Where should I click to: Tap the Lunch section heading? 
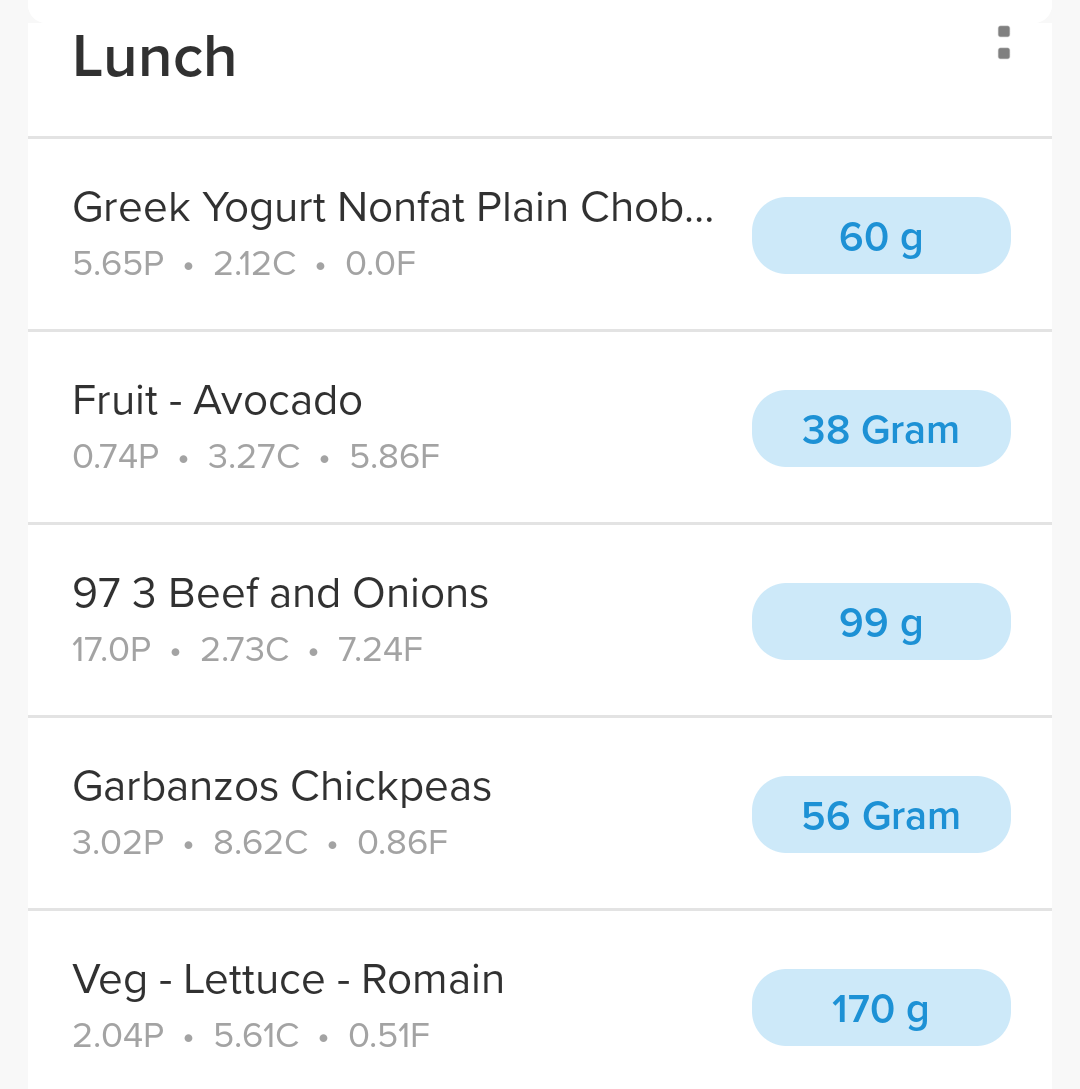tap(155, 57)
